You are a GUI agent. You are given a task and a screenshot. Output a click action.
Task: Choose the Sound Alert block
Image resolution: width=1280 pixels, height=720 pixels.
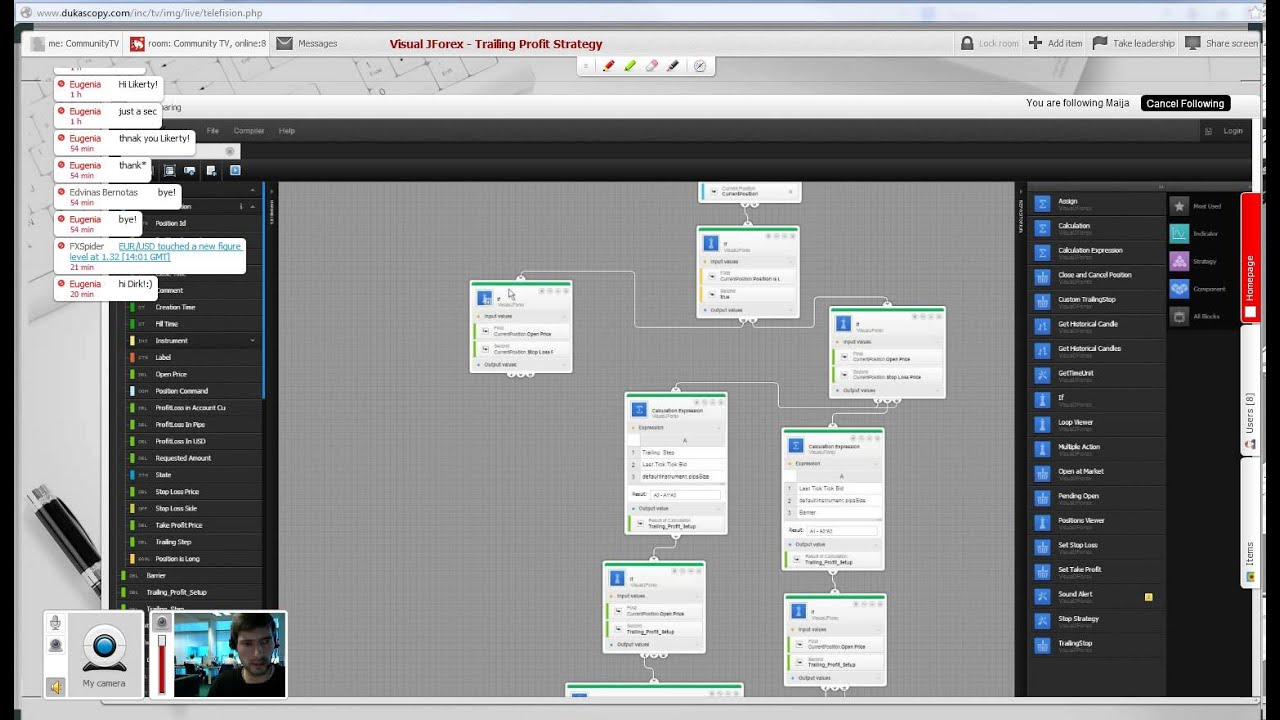[x=1097, y=595]
